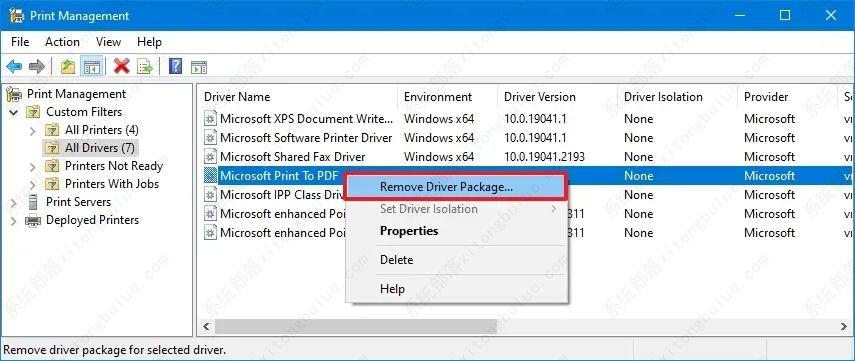
Task: Click the Print Management root node icon
Action: tap(14, 94)
